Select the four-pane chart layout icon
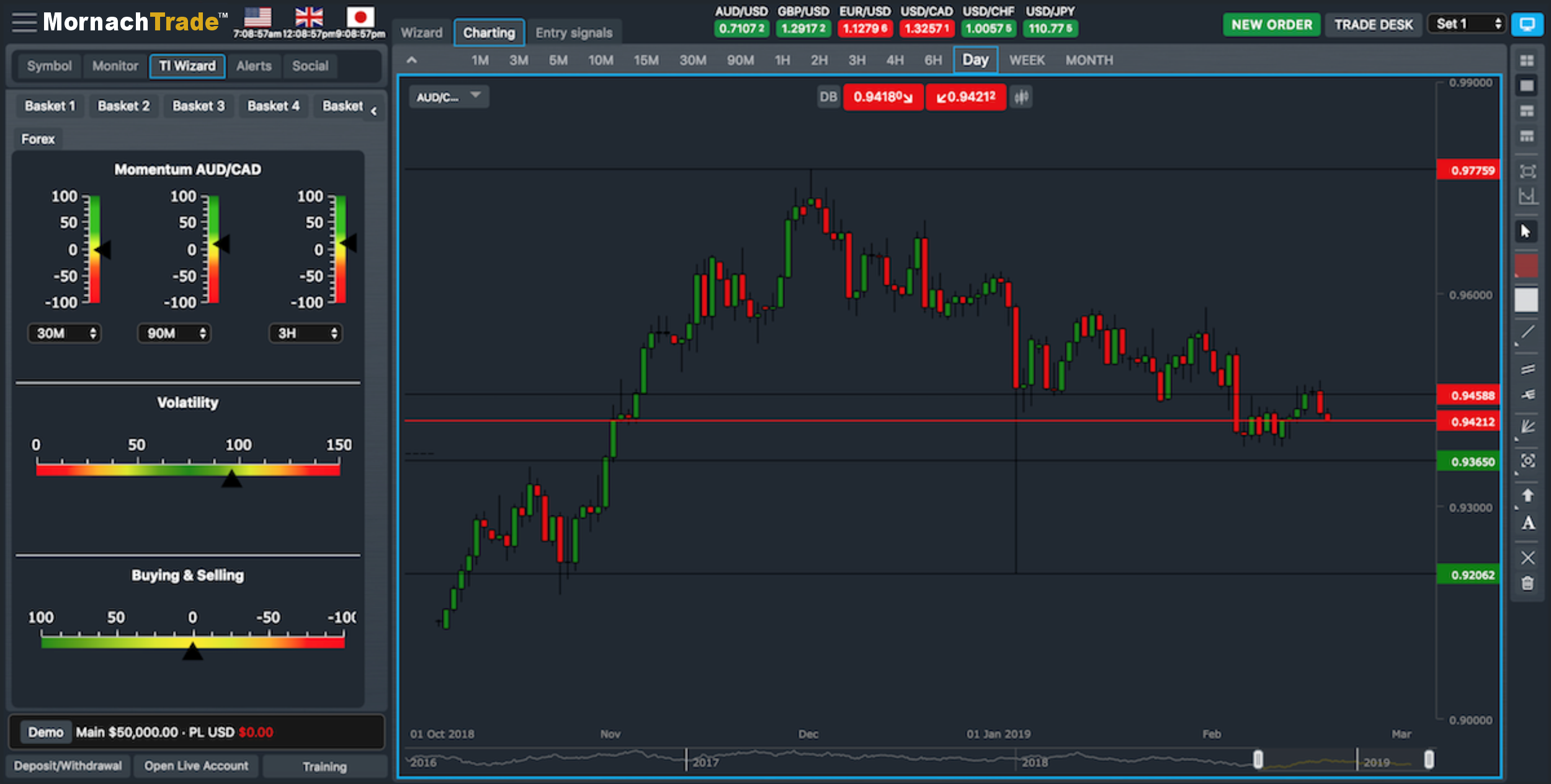The height and width of the screenshot is (784, 1551). (1527, 60)
